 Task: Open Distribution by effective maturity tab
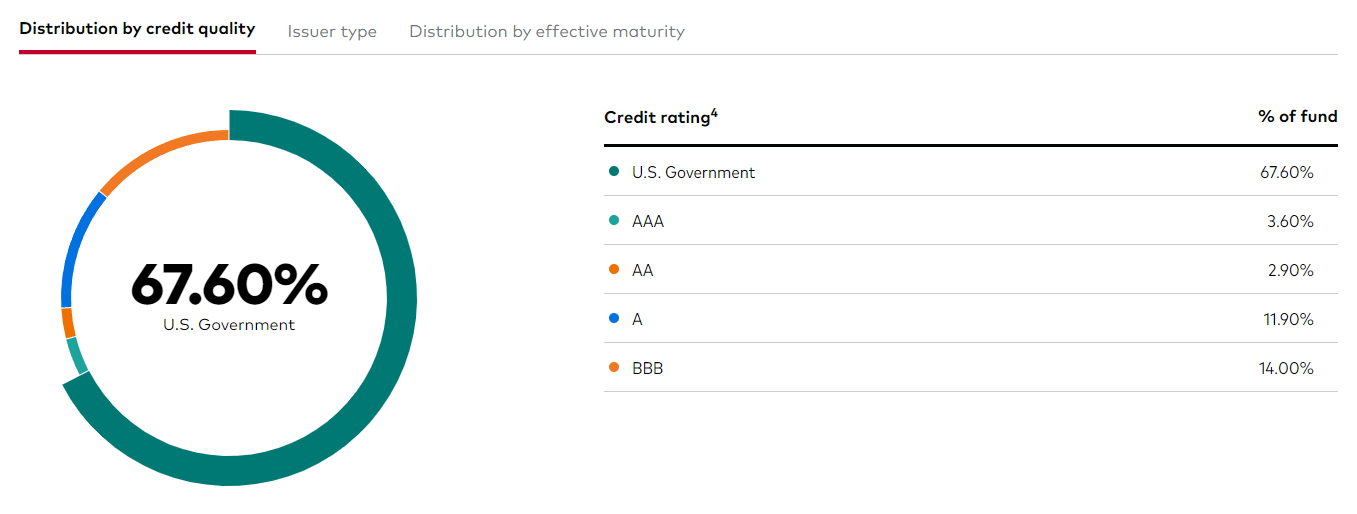pos(547,31)
